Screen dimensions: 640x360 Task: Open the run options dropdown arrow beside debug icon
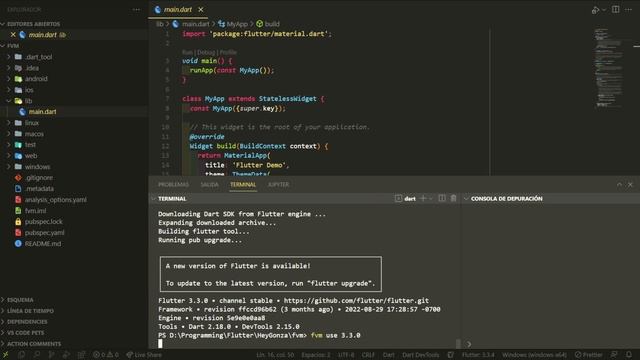(604, 10)
